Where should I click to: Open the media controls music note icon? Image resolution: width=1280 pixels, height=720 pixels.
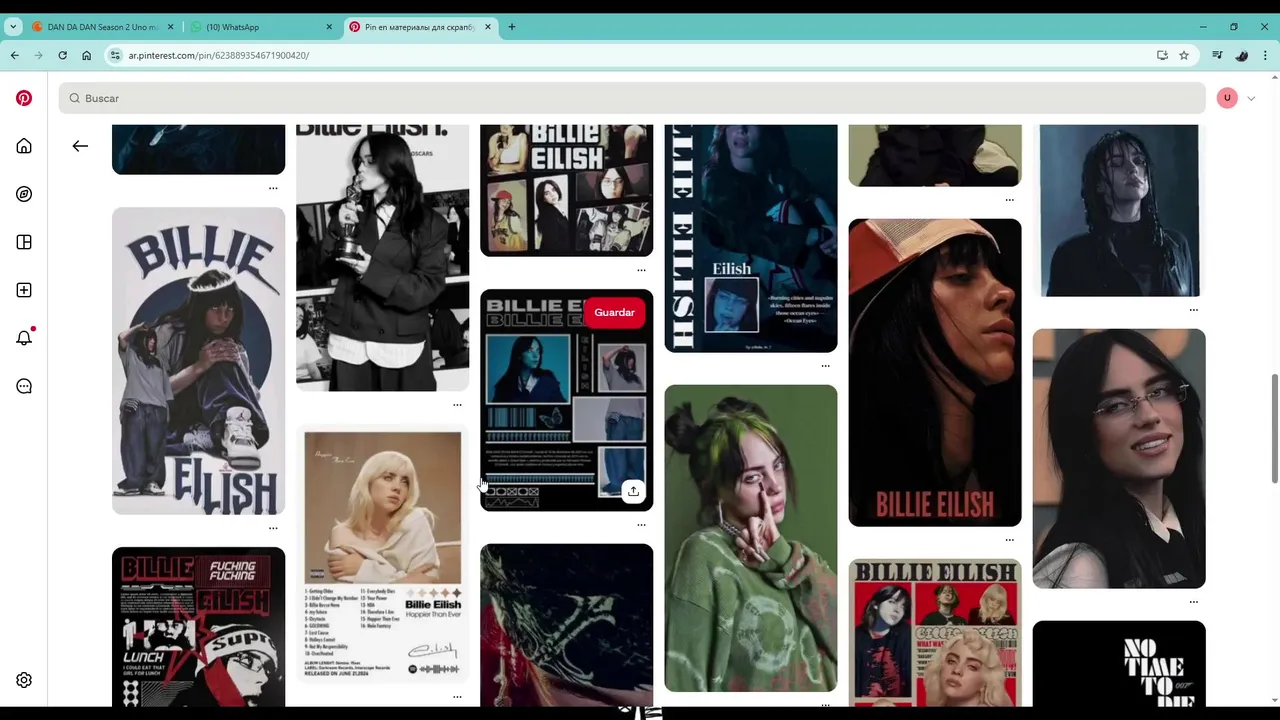[x=1217, y=55]
